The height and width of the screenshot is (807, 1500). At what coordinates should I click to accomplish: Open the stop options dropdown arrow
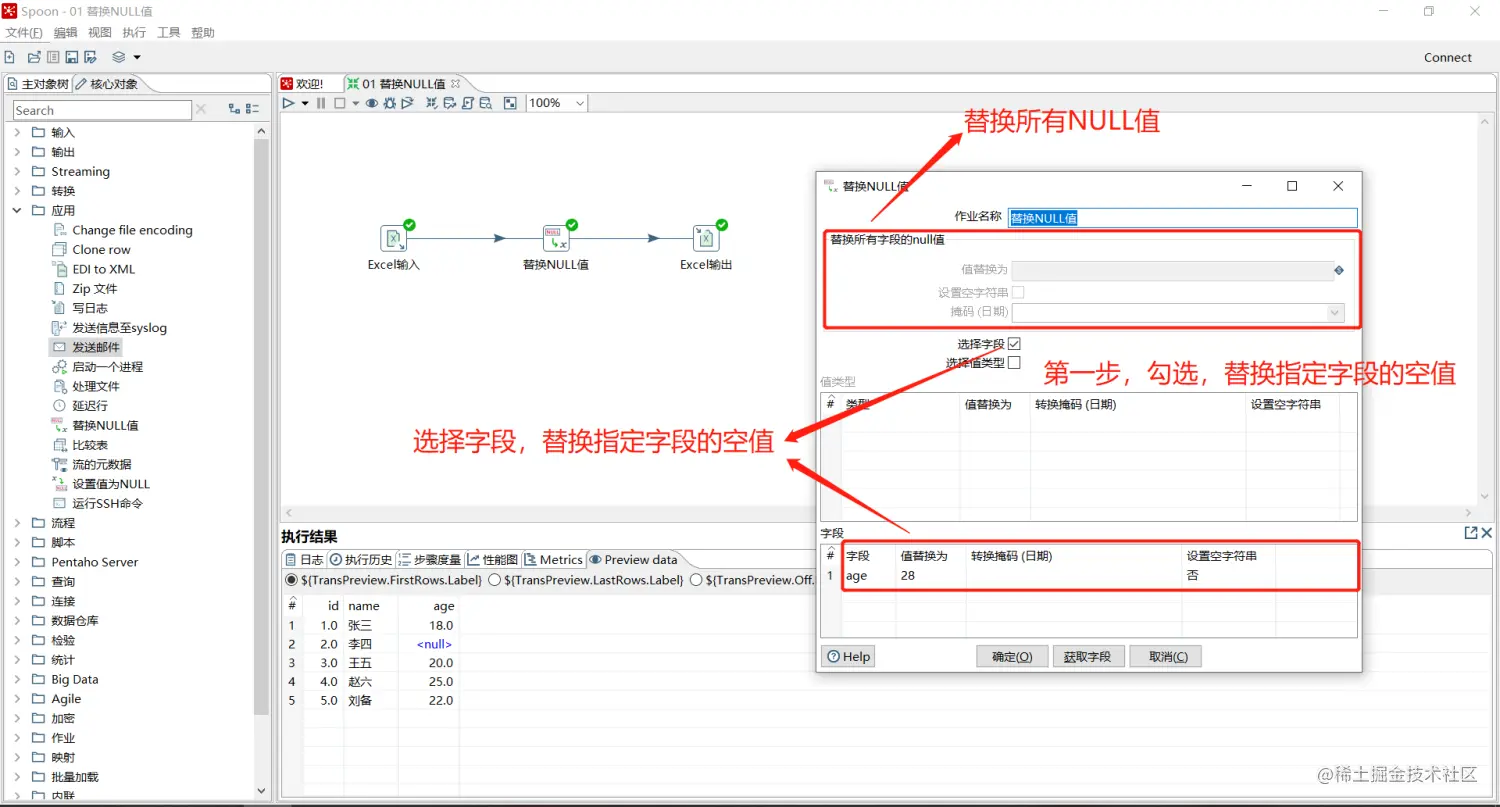[356, 103]
